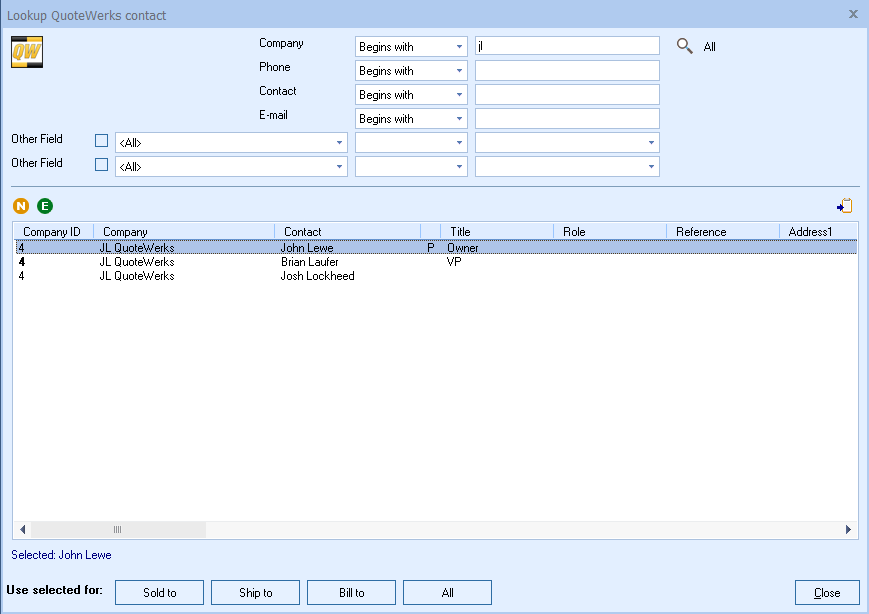The height and width of the screenshot is (614, 869).
Task: Focus the Contact search text field
Action: (x=567, y=95)
